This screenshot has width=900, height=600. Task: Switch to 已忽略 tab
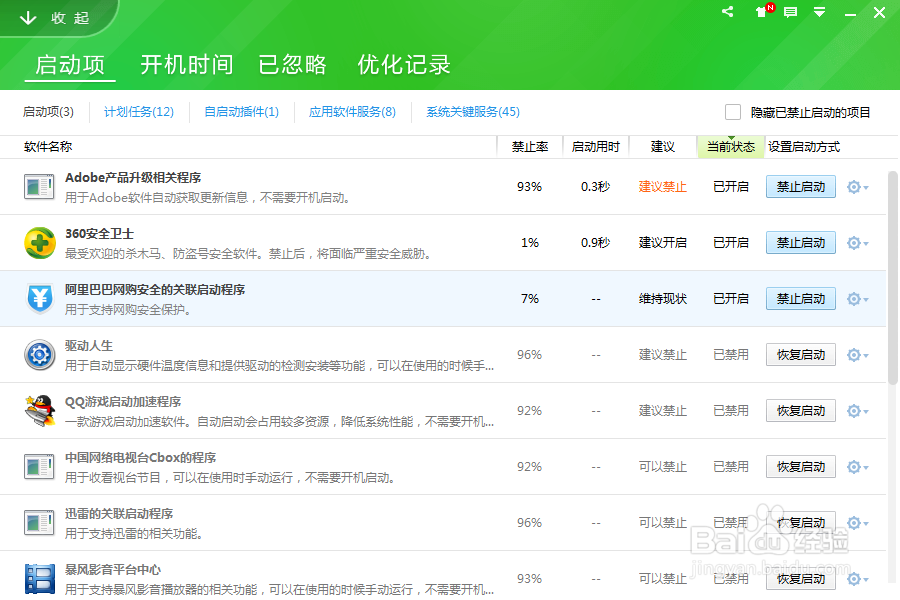click(292, 65)
